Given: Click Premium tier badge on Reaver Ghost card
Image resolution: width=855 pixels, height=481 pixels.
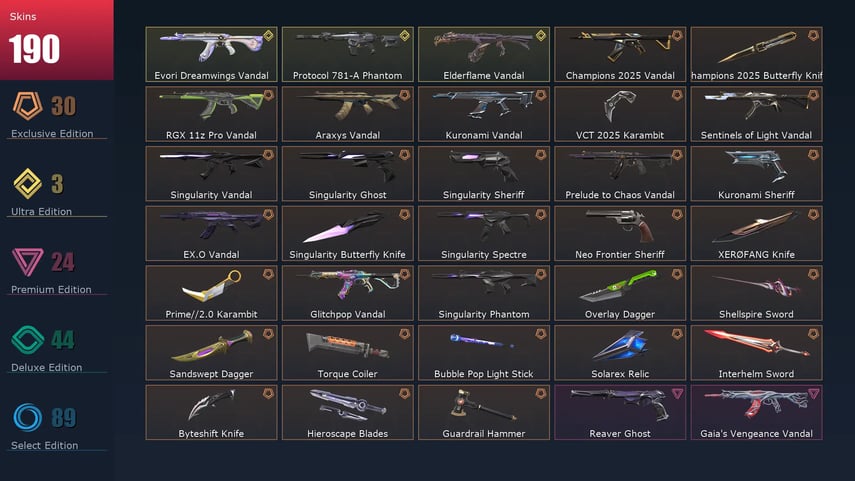Looking at the screenshot, I should pyautogui.click(x=677, y=394).
